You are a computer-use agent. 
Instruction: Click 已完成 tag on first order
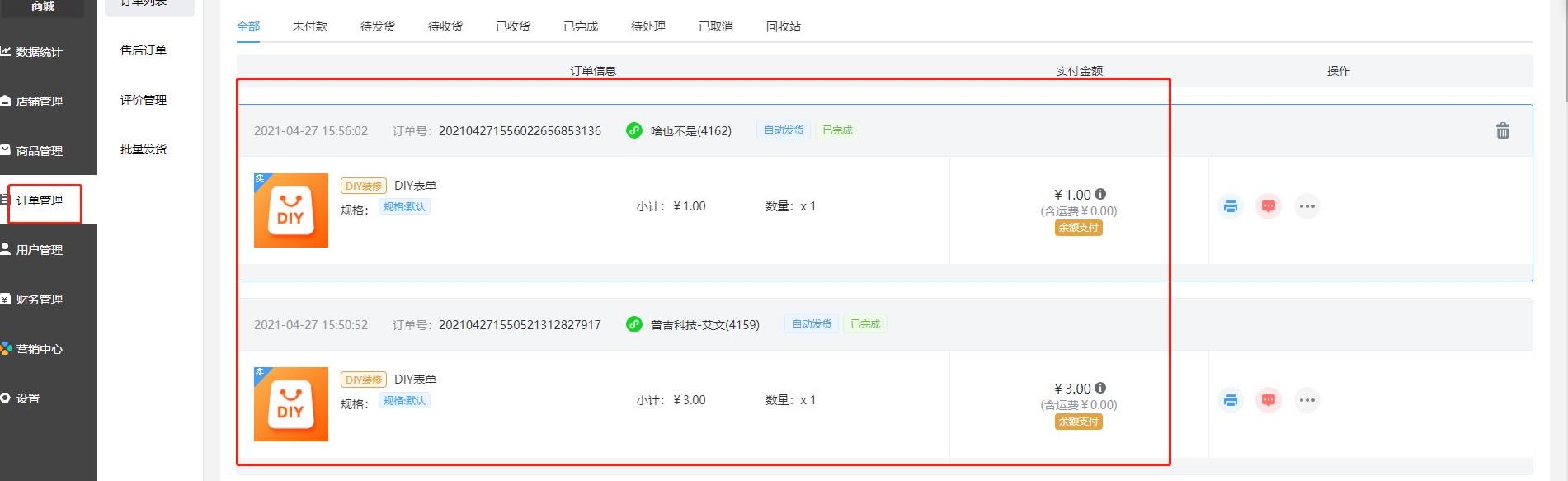click(x=837, y=130)
